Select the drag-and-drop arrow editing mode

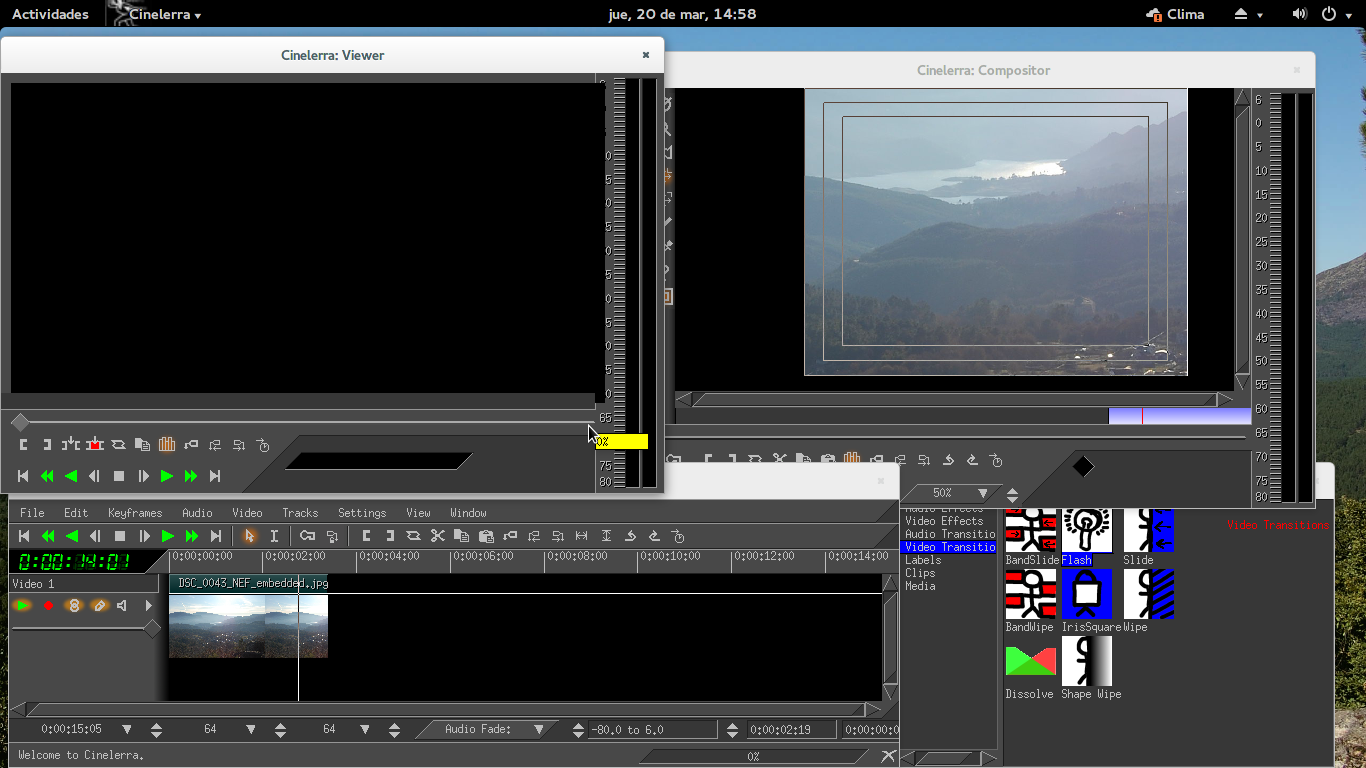[250, 536]
